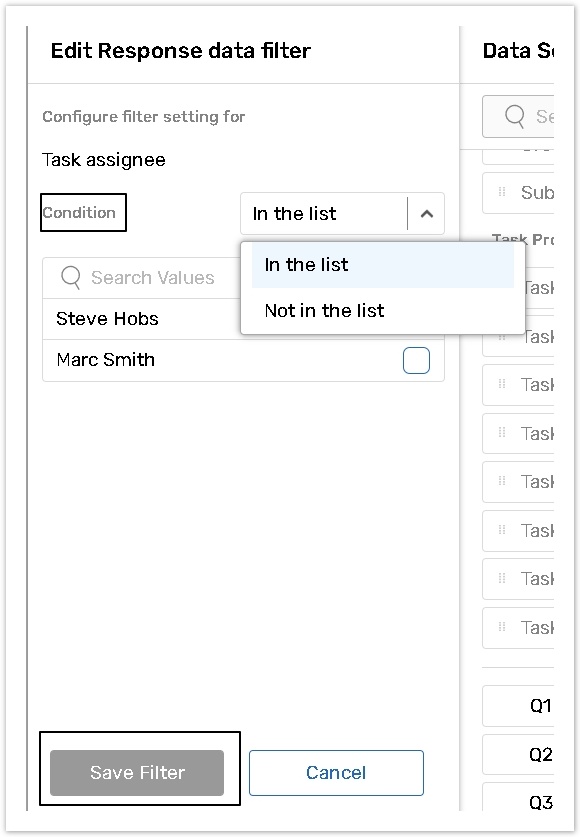Click drag handle icon on Sub item
Viewport: 580px width, 837px height.
(x=502, y=192)
